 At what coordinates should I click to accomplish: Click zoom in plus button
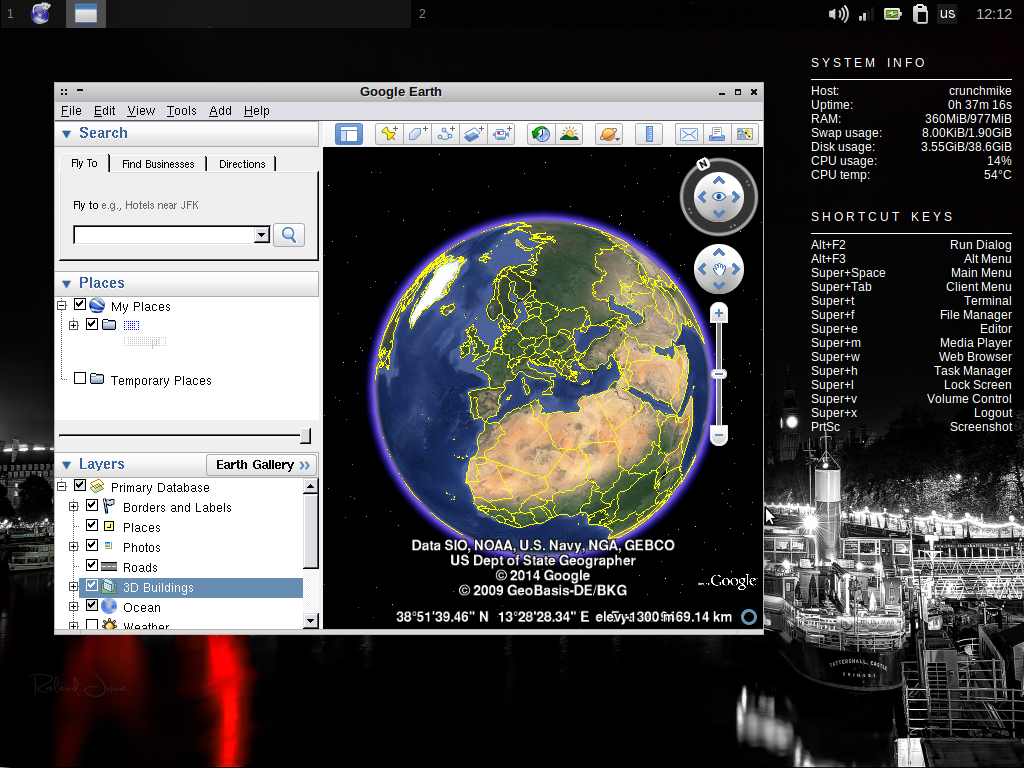pyautogui.click(x=718, y=313)
